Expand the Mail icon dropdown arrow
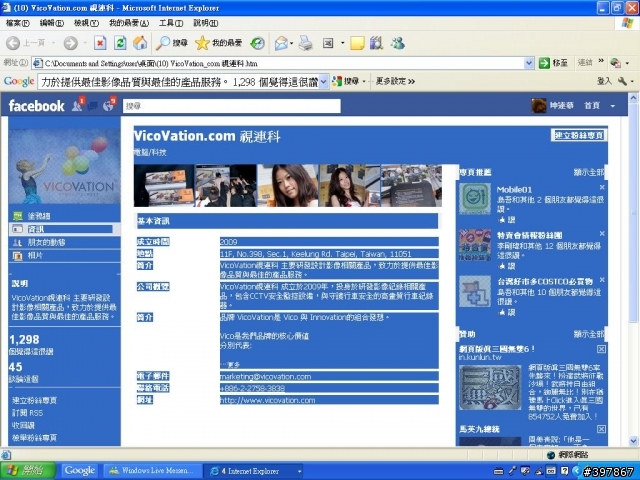 [292, 43]
